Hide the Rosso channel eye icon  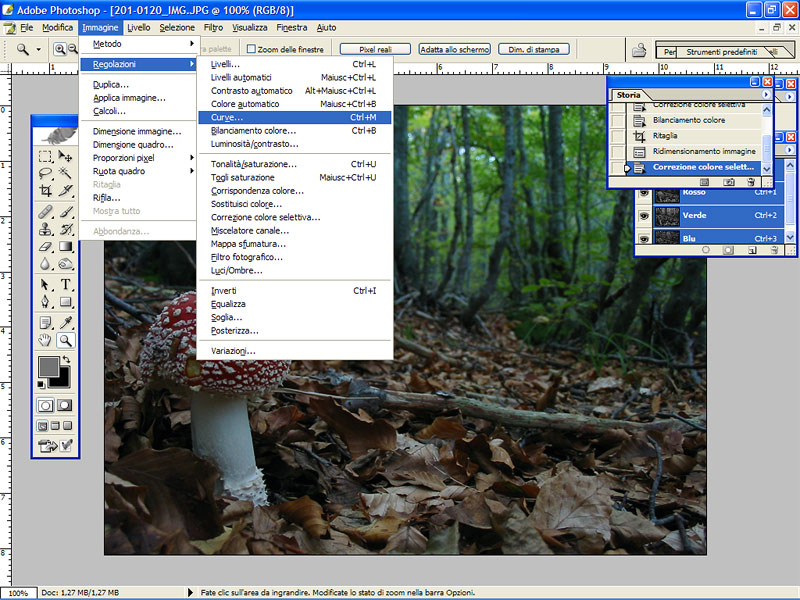tap(644, 193)
